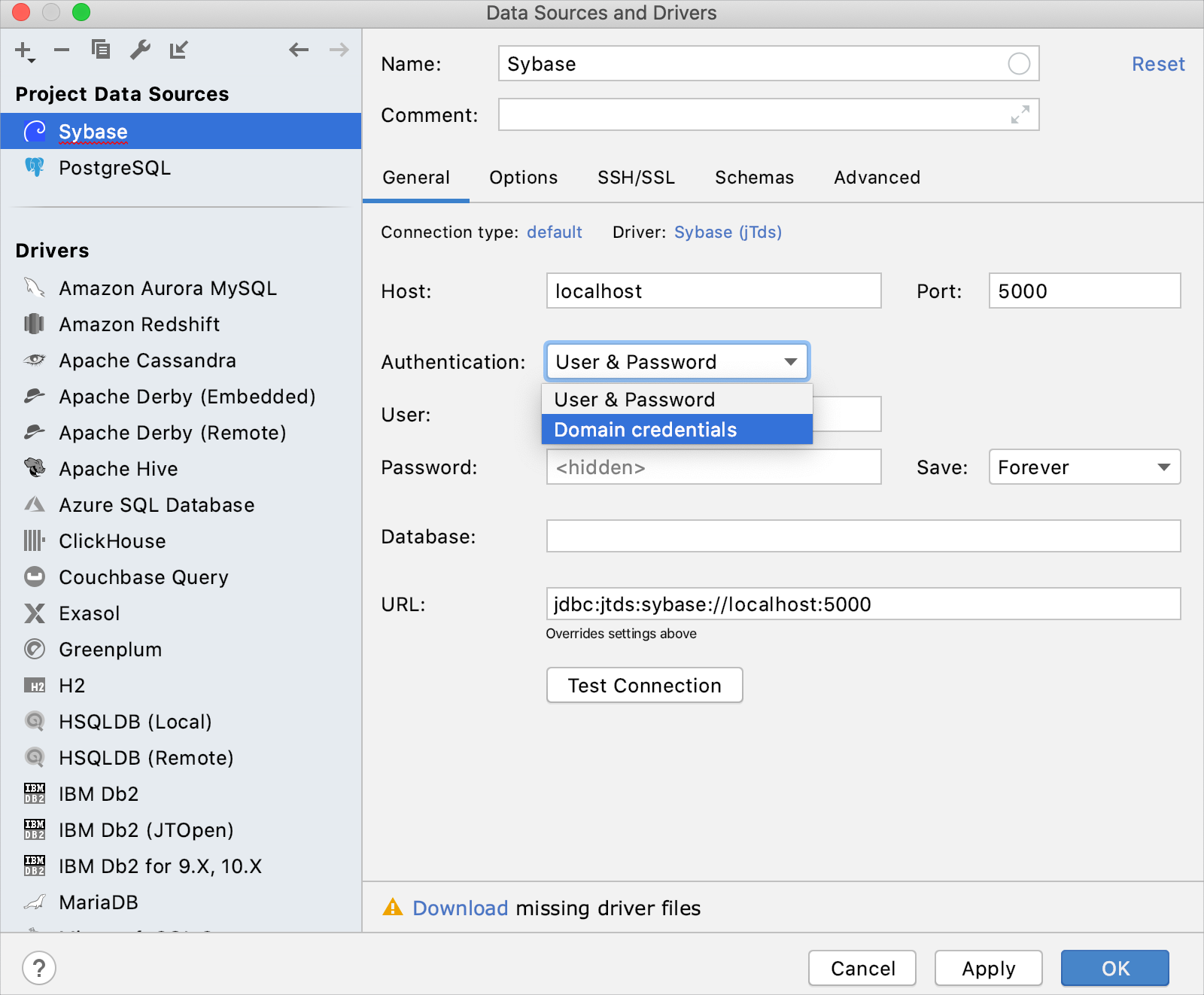Choose Domain credentials option
Viewport: 1204px width, 995px height.
677,430
